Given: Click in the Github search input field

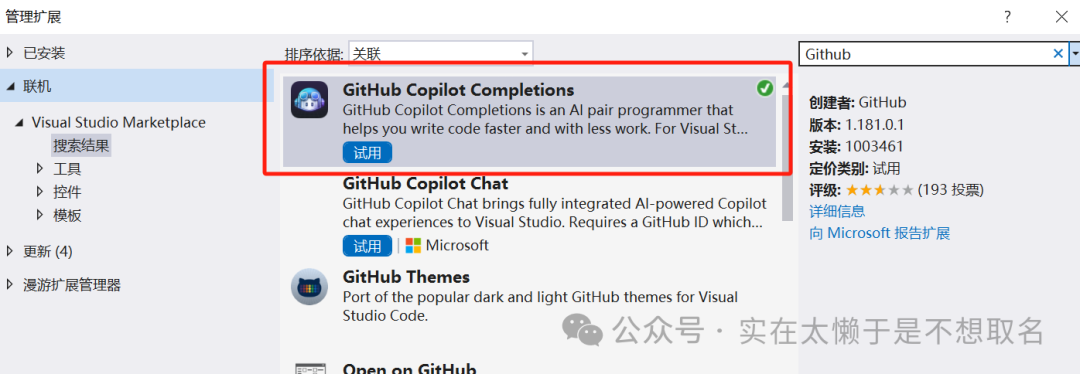Looking at the screenshot, I should coord(925,54).
